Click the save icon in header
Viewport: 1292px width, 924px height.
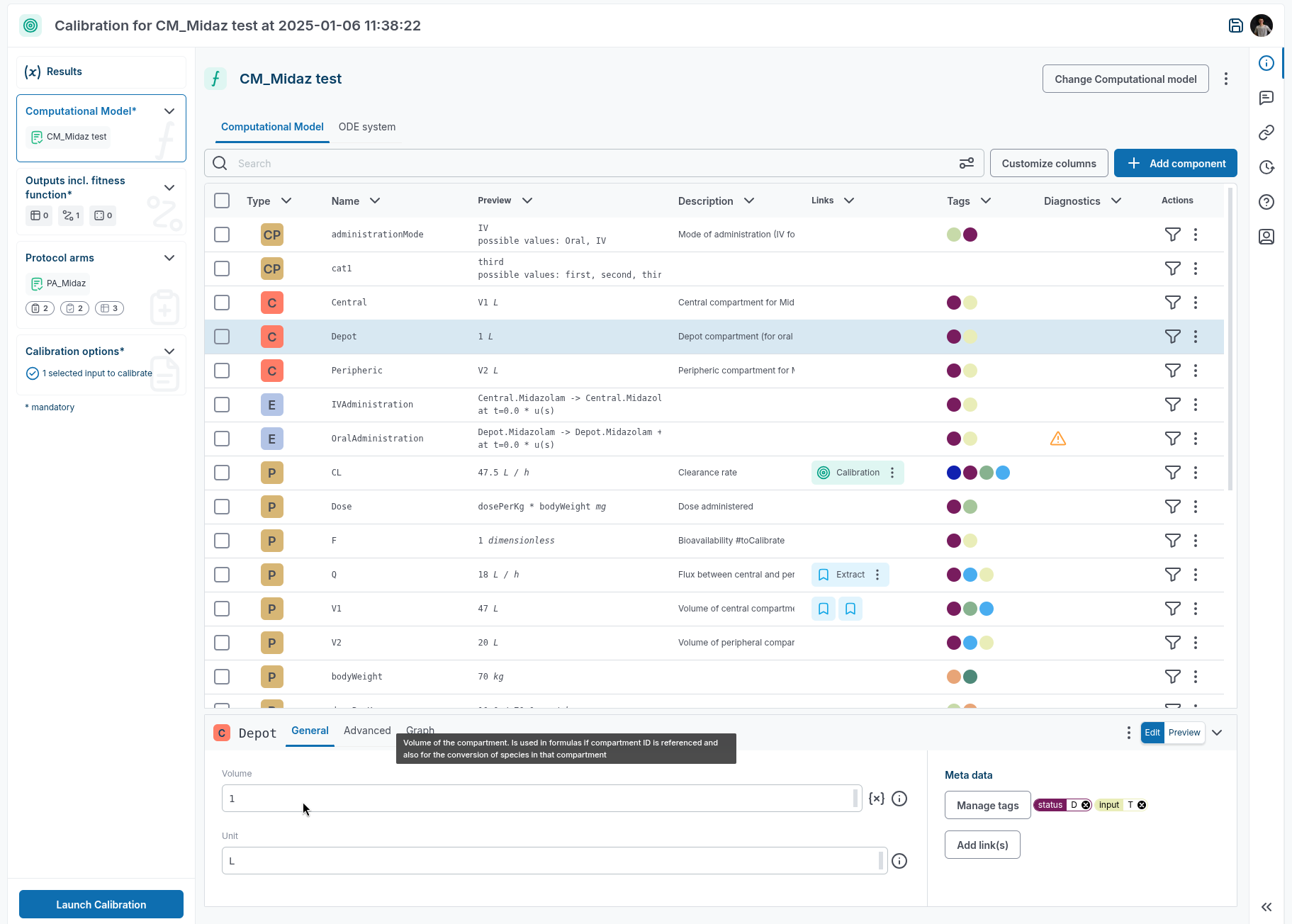[x=1235, y=26]
